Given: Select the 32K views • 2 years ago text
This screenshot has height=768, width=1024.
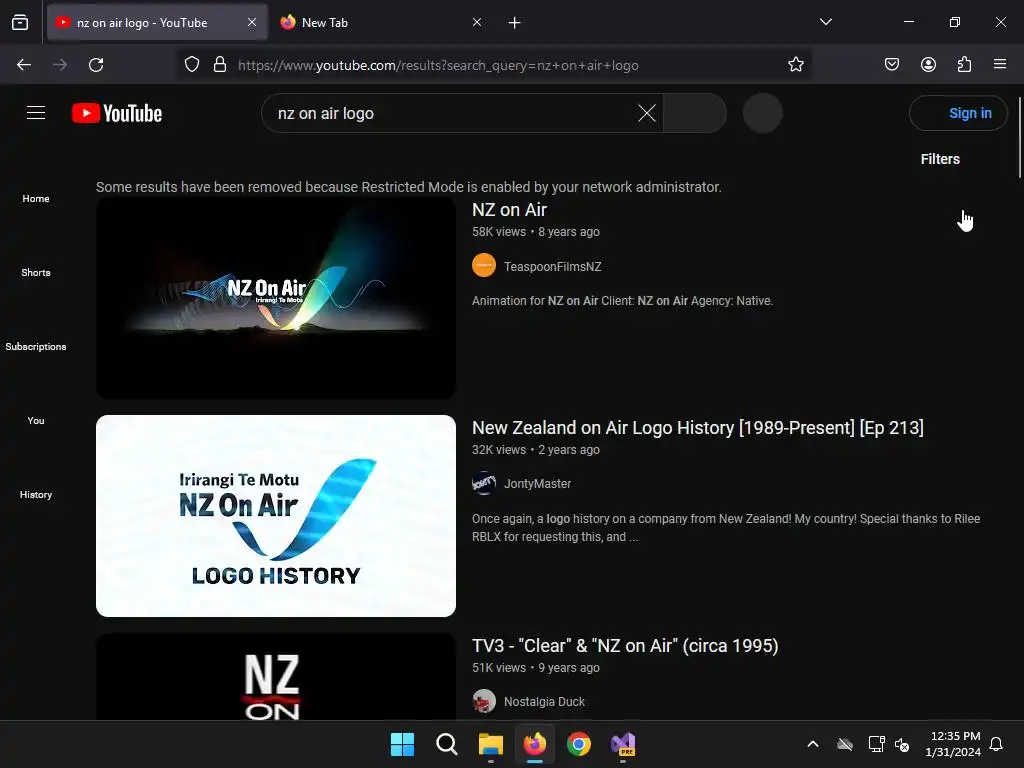Looking at the screenshot, I should pos(536,450).
